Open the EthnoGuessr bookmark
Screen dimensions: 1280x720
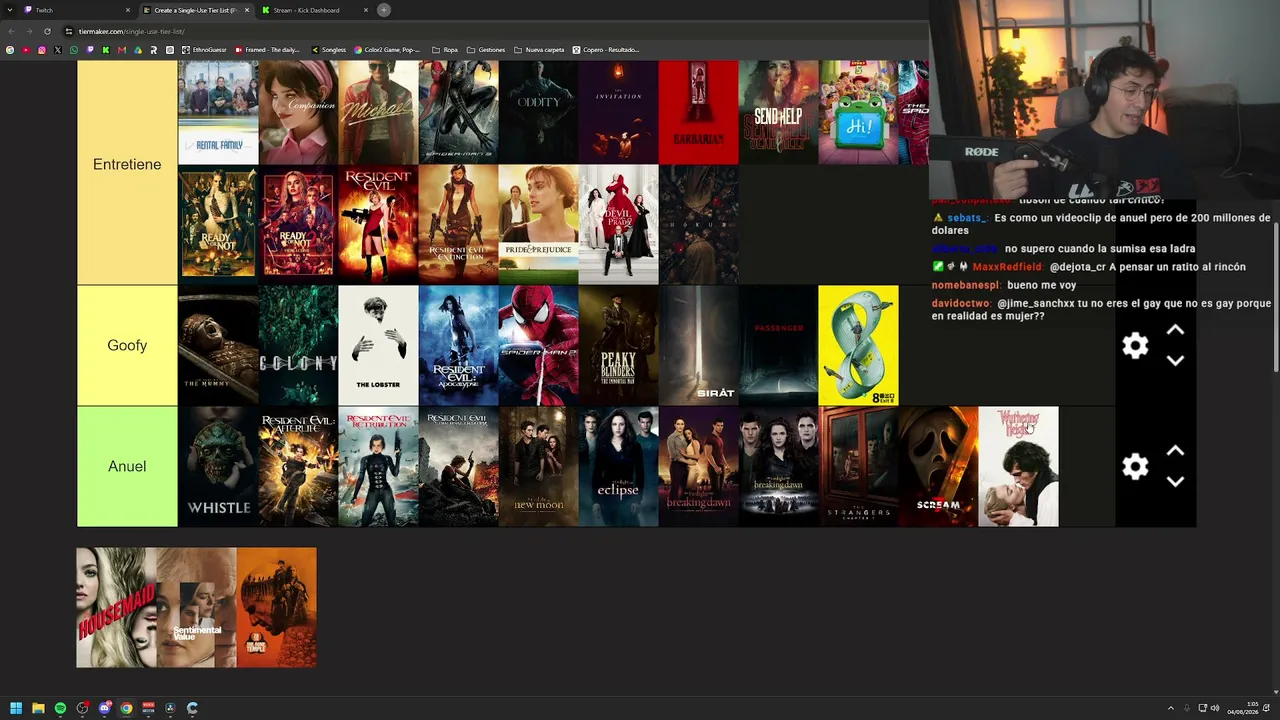[x=205, y=50]
